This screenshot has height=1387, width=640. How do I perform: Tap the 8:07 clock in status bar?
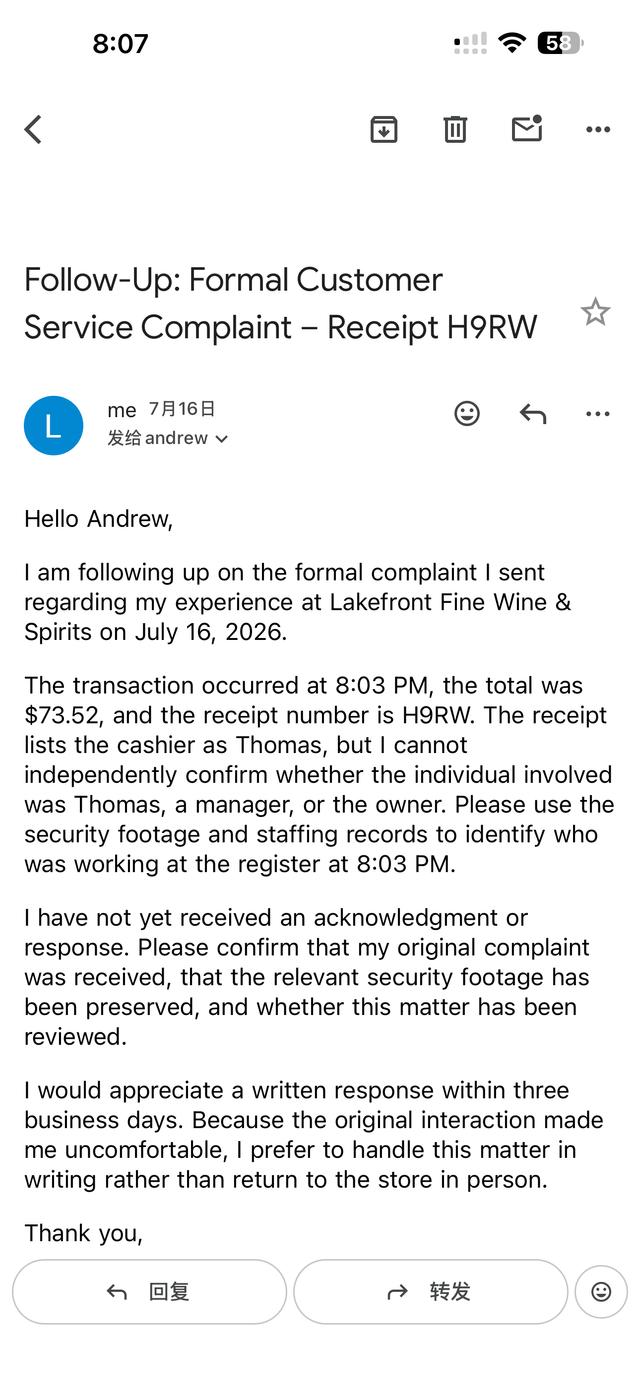pyautogui.click(x=120, y=43)
